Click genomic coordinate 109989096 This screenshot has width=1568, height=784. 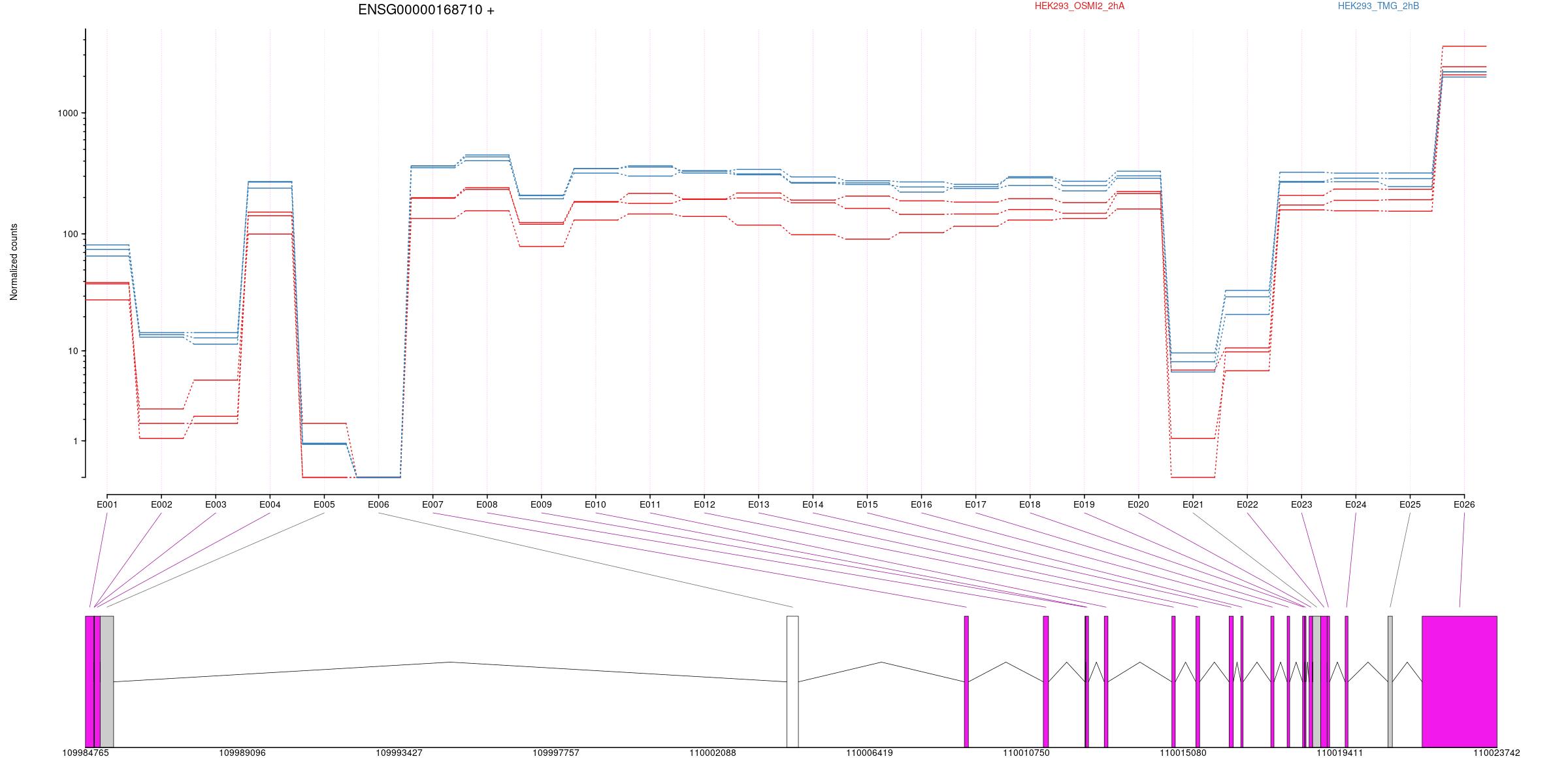(x=242, y=753)
